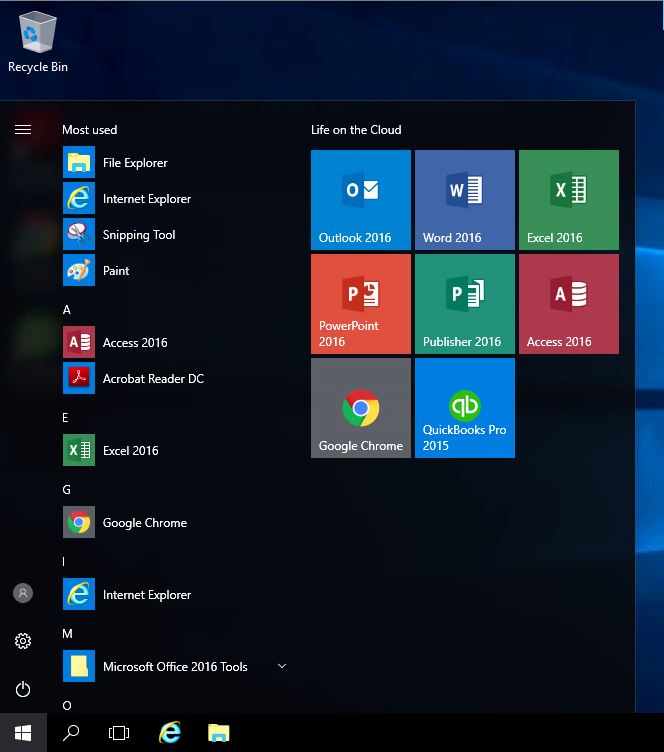Open the Snipping Tool
The height and width of the screenshot is (752, 664).
tap(175, 235)
